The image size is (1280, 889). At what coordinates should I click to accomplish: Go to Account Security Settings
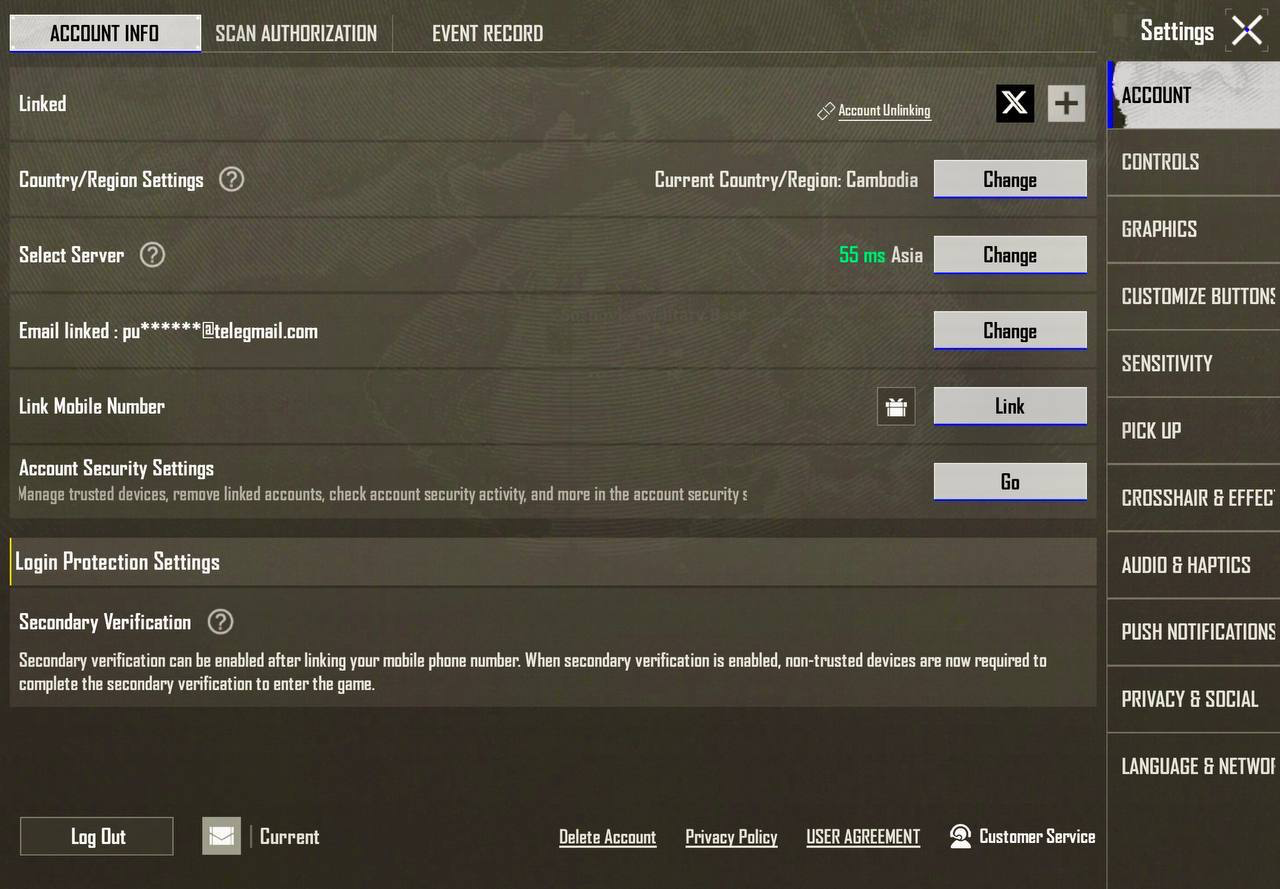click(1010, 482)
